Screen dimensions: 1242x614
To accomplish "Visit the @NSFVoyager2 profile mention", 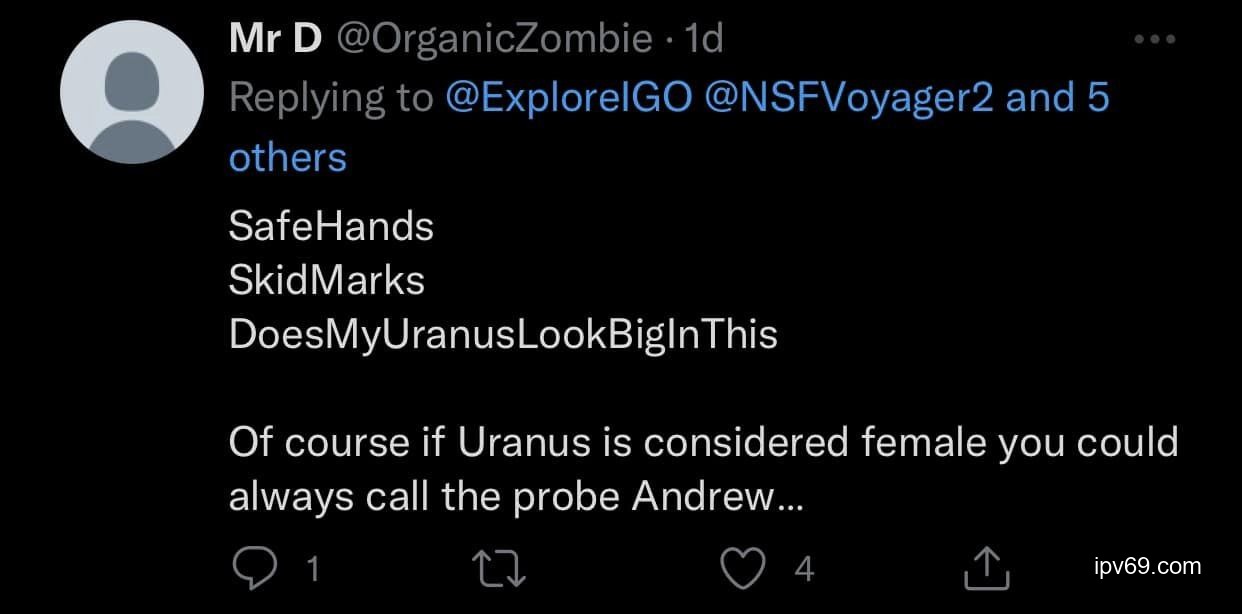I will click(849, 98).
